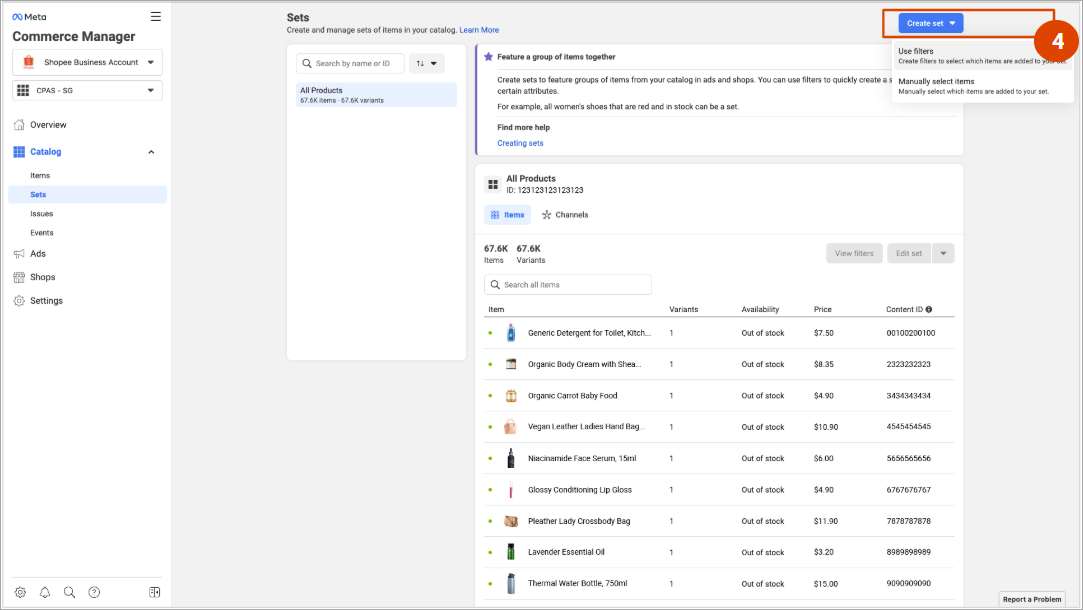1083x610 pixels.
Task: Click the Edit set button
Action: [x=909, y=254]
